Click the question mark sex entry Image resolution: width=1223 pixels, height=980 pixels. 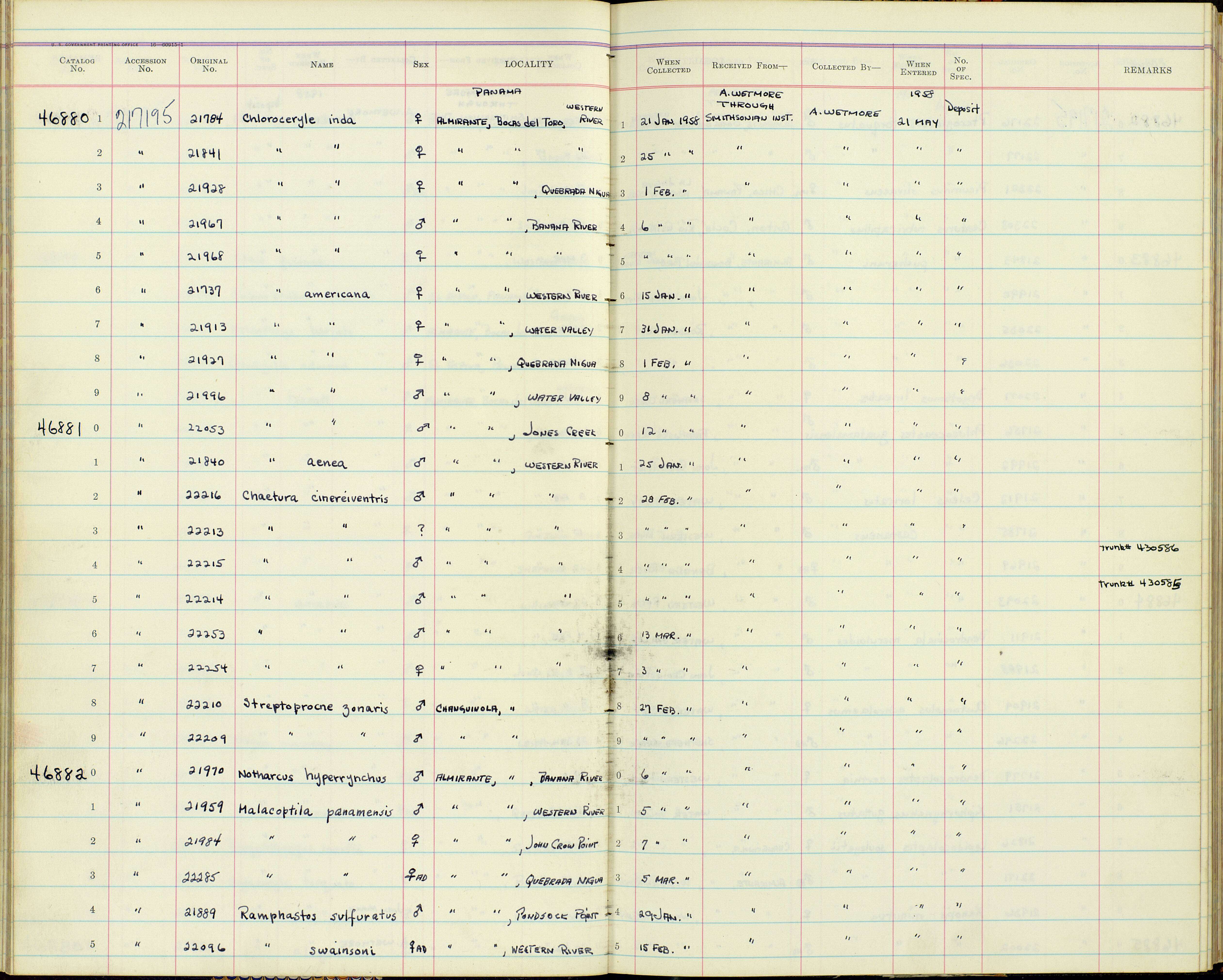421,530
